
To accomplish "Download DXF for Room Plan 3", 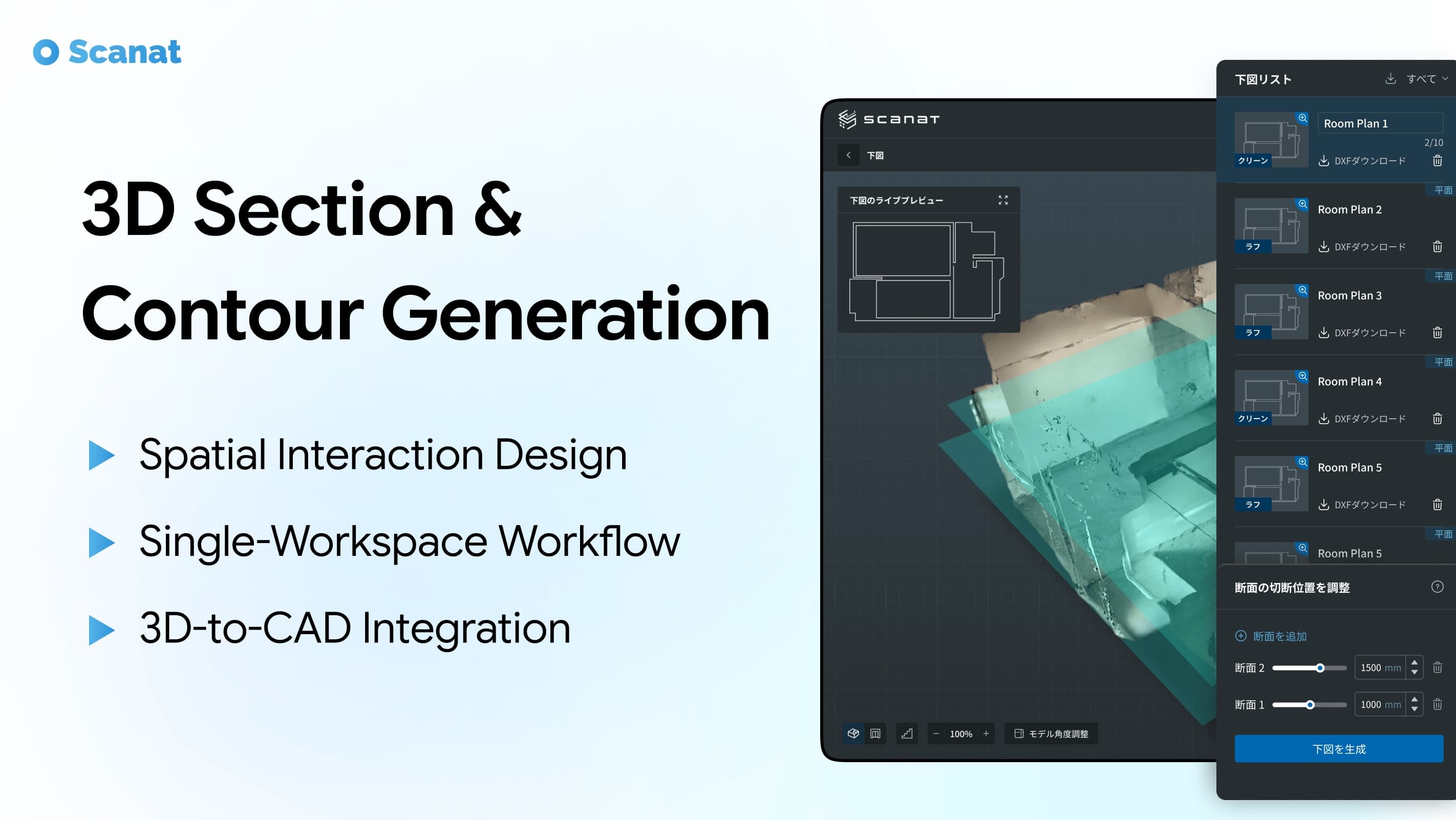I will pos(1362,333).
